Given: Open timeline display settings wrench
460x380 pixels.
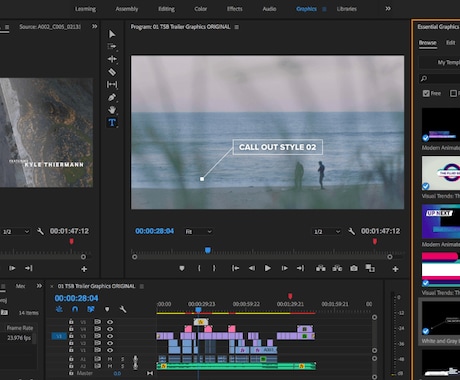Looking at the screenshot, I should 123,309.
